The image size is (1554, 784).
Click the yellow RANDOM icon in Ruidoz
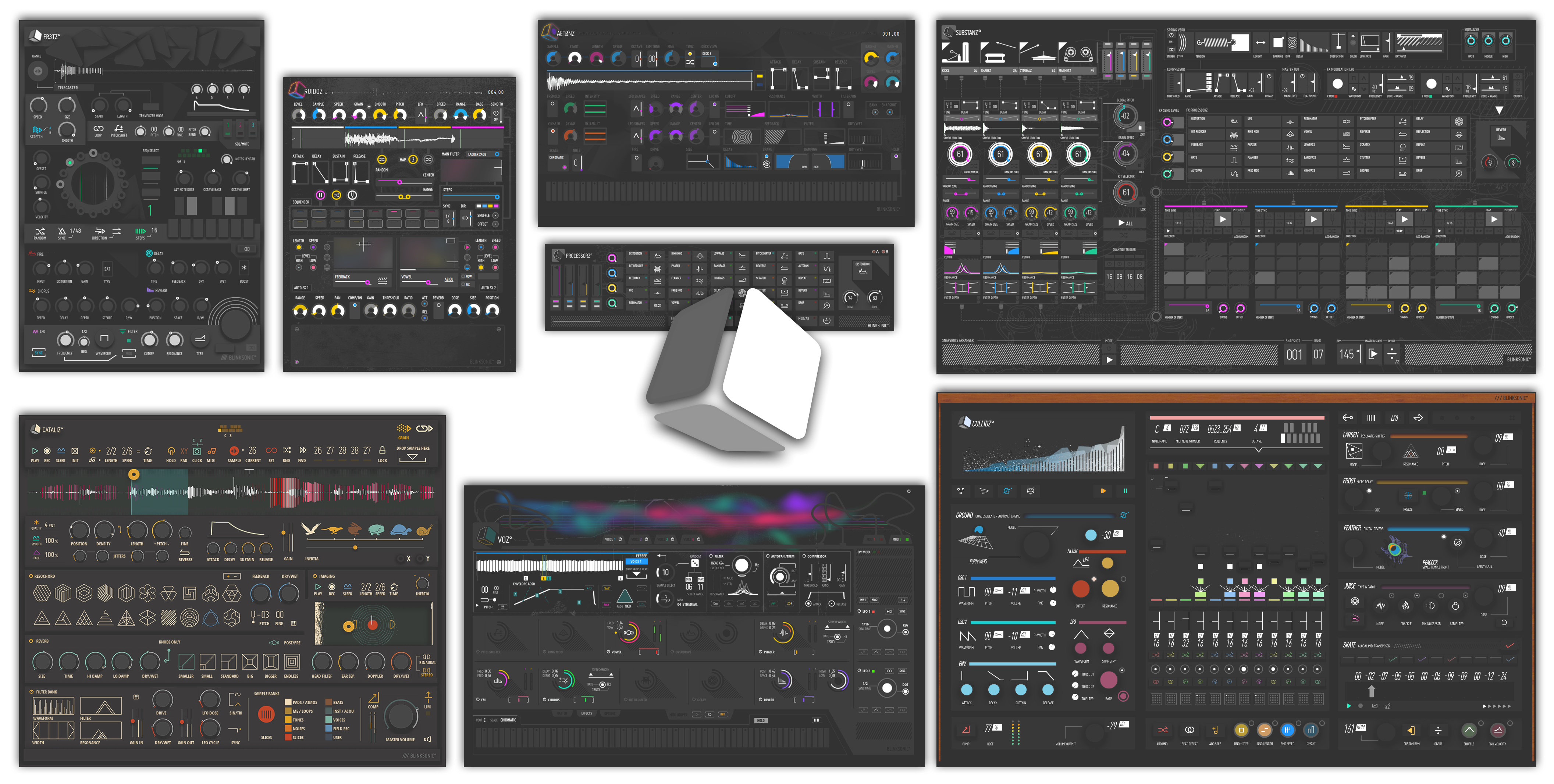(382, 160)
